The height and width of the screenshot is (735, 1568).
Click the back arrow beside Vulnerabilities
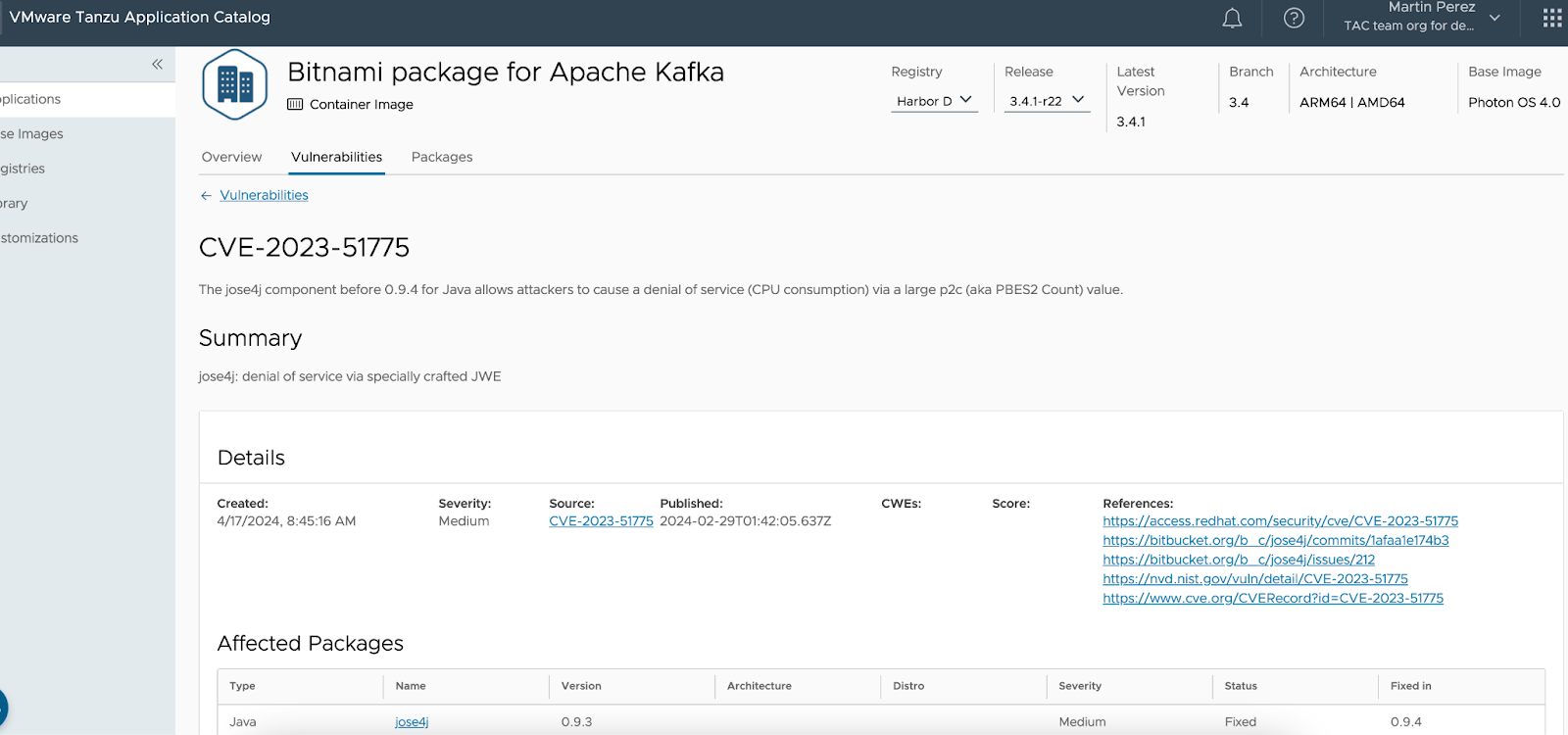(206, 196)
